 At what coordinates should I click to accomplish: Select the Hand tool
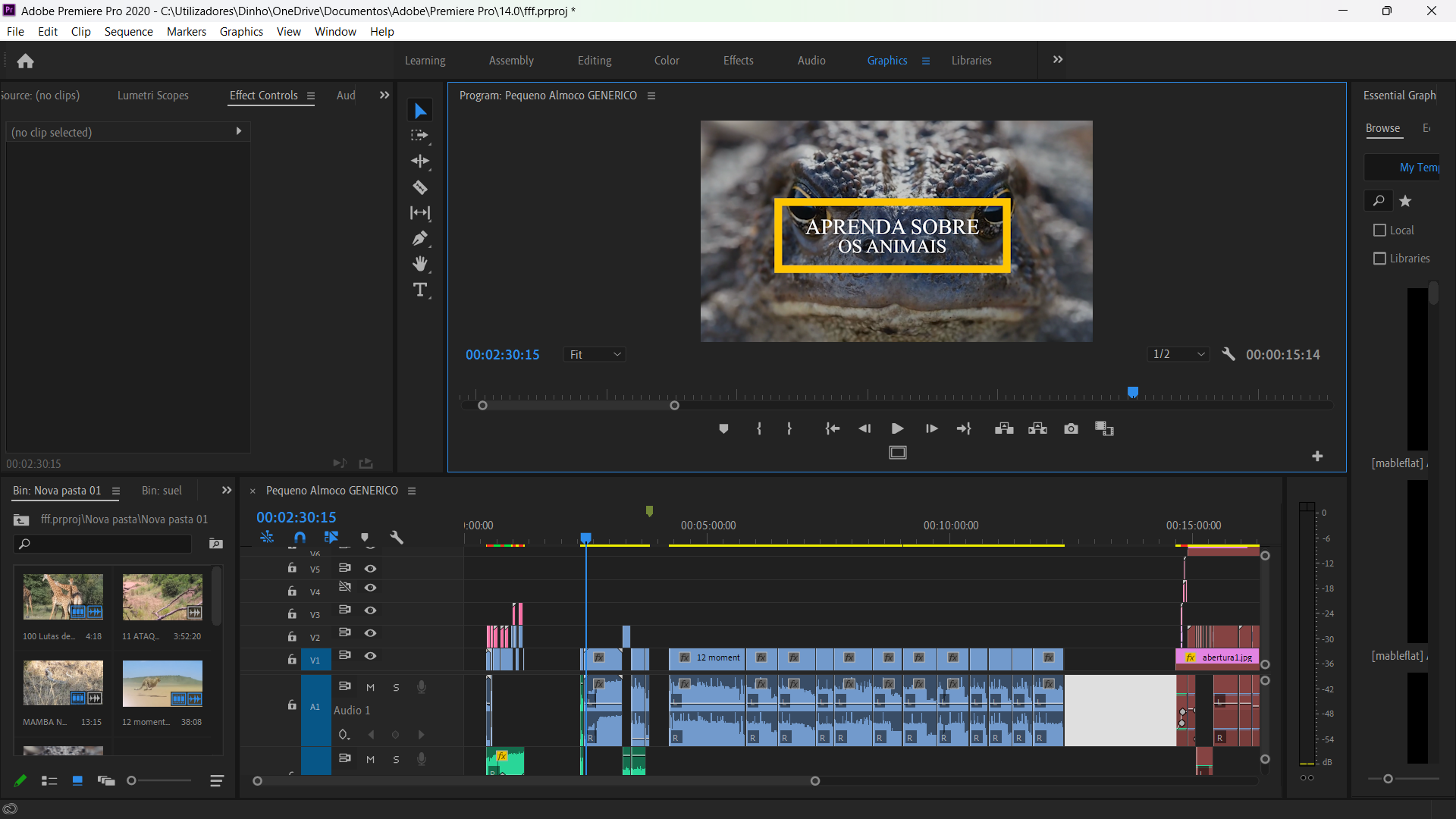[x=420, y=264]
